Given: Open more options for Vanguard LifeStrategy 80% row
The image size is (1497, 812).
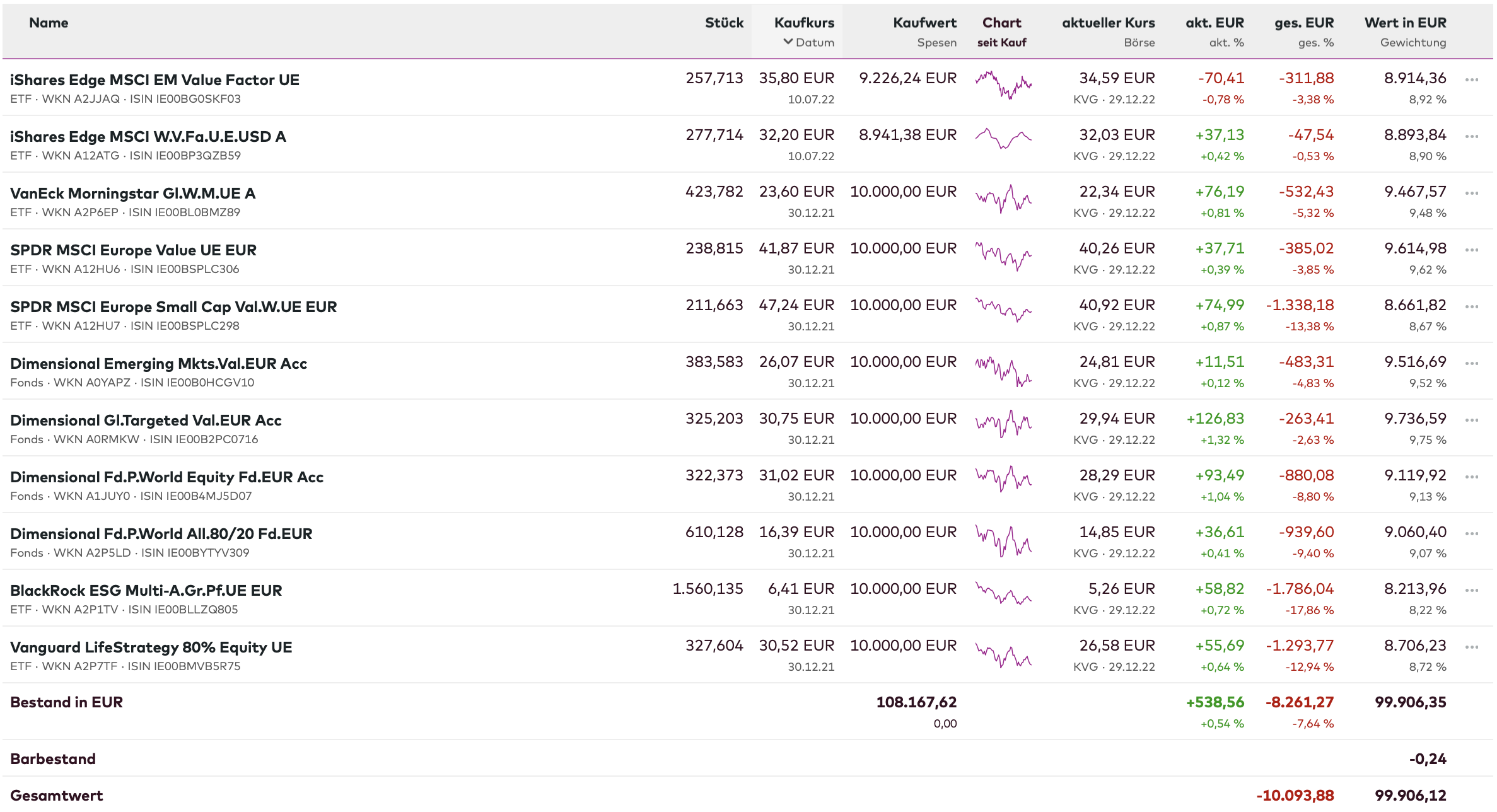Looking at the screenshot, I should tap(1471, 647).
